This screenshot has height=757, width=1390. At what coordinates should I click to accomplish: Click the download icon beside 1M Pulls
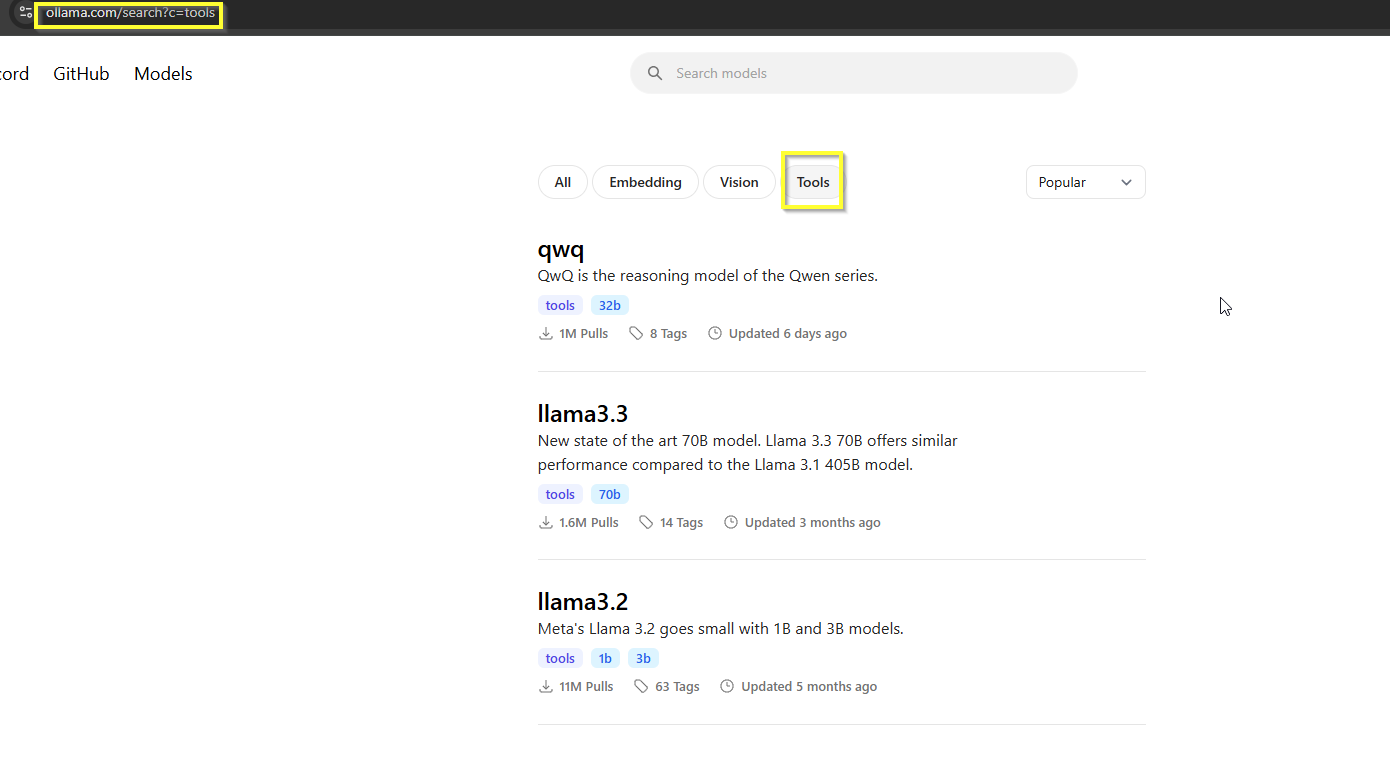(x=546, y=334)
